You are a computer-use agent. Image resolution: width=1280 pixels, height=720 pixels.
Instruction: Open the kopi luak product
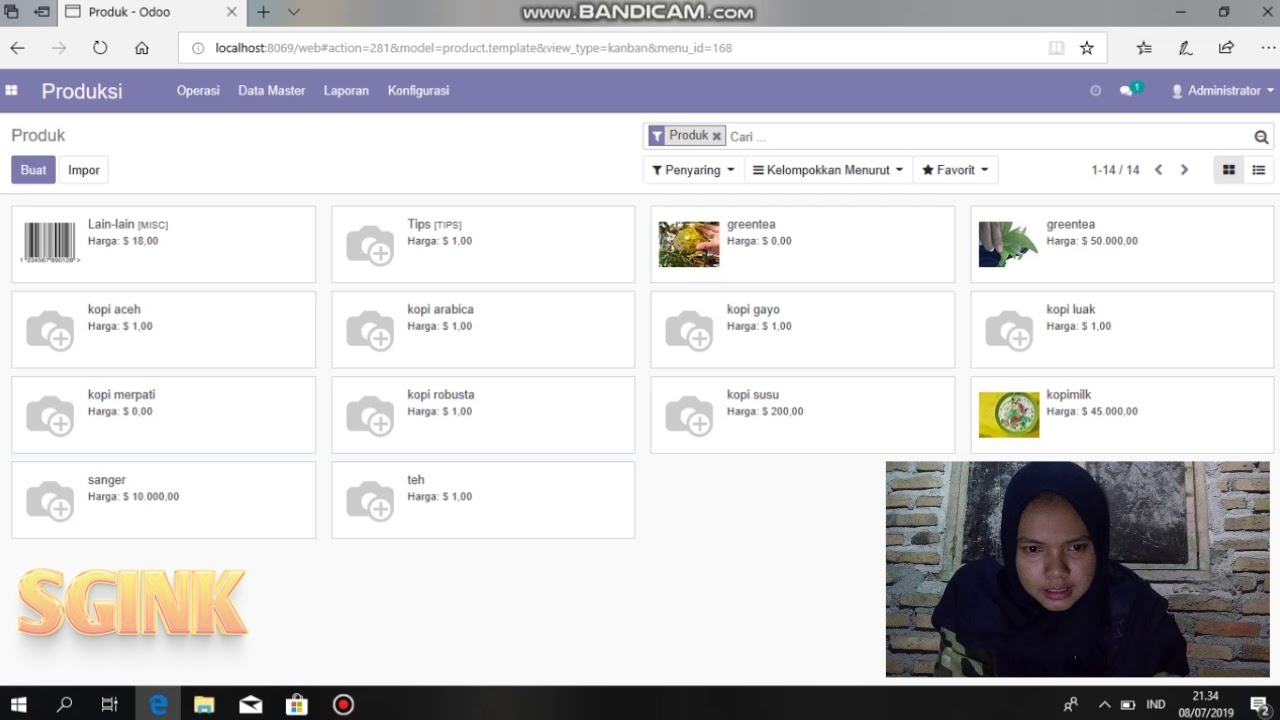pos(1122,329)
